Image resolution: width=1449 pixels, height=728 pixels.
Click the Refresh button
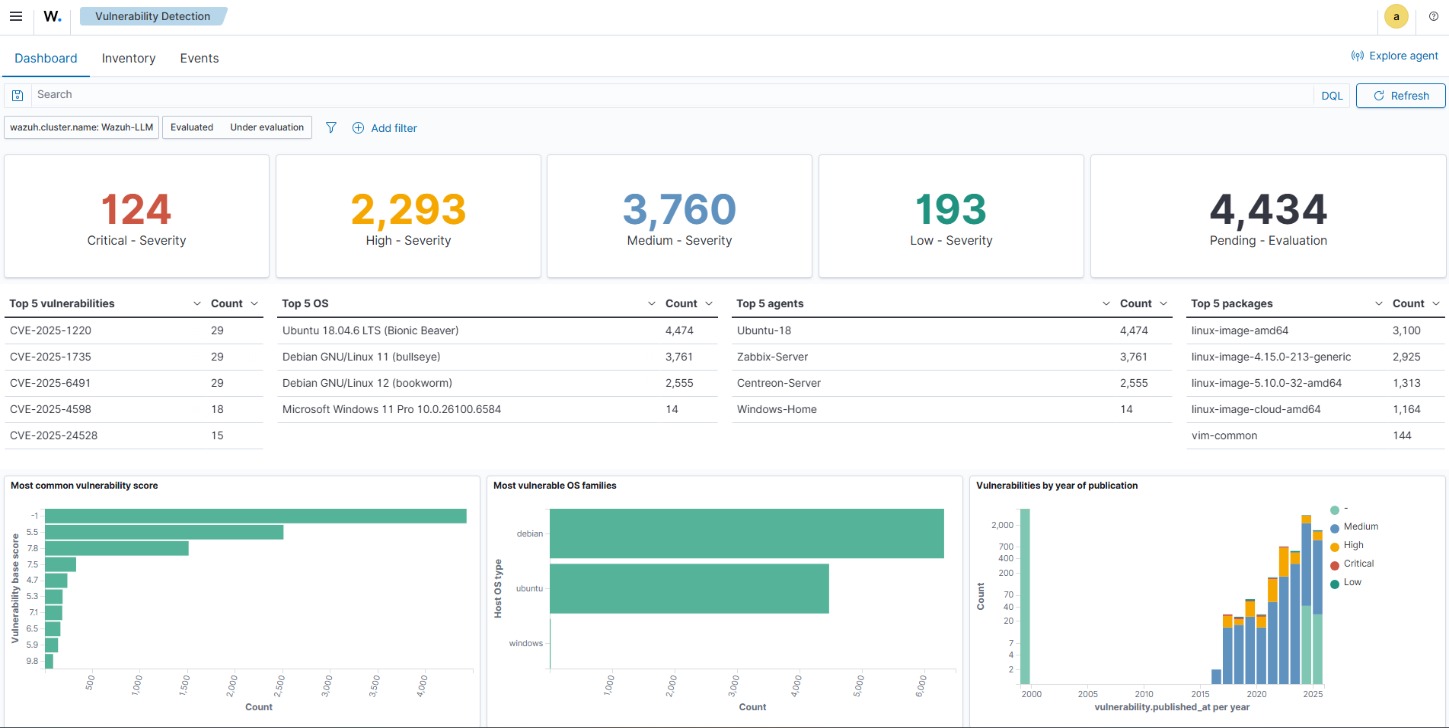coord(1400,95)
